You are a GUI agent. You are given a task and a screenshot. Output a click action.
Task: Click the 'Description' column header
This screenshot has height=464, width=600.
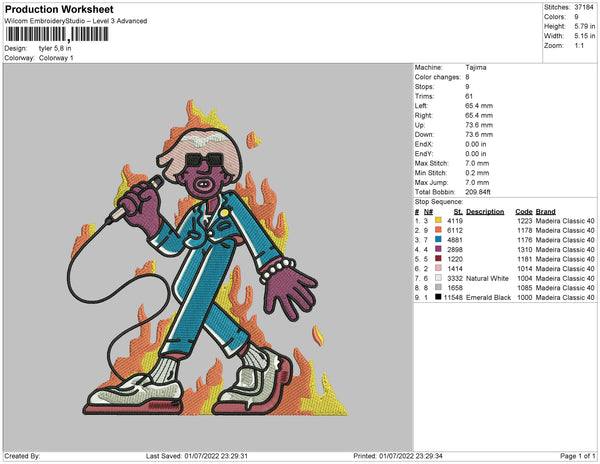(485, 212)
